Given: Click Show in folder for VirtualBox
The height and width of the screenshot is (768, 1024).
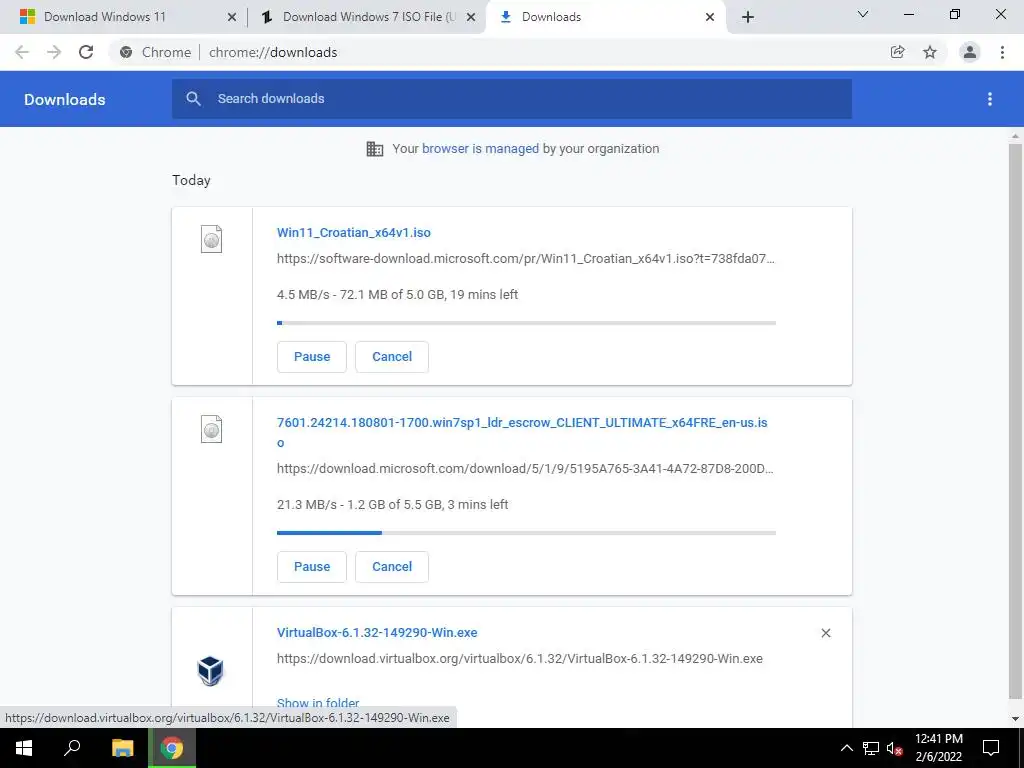Looking at the screenshot, I should [318, 703].
